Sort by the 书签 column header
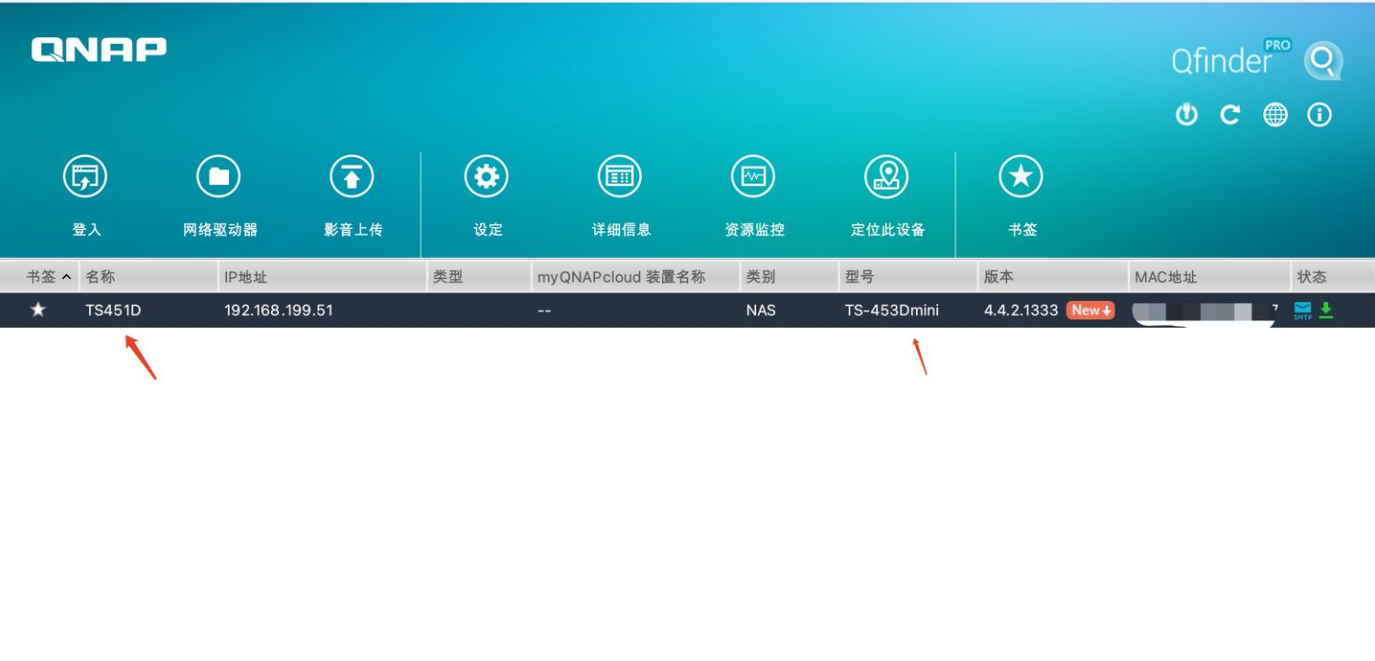Screen dimensions: 1375x661 [x=40, y=277]
